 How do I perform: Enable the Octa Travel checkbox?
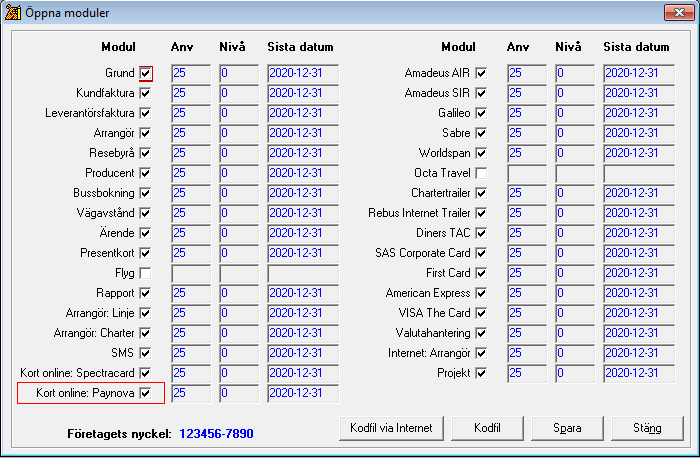click(x=481, y=173)
